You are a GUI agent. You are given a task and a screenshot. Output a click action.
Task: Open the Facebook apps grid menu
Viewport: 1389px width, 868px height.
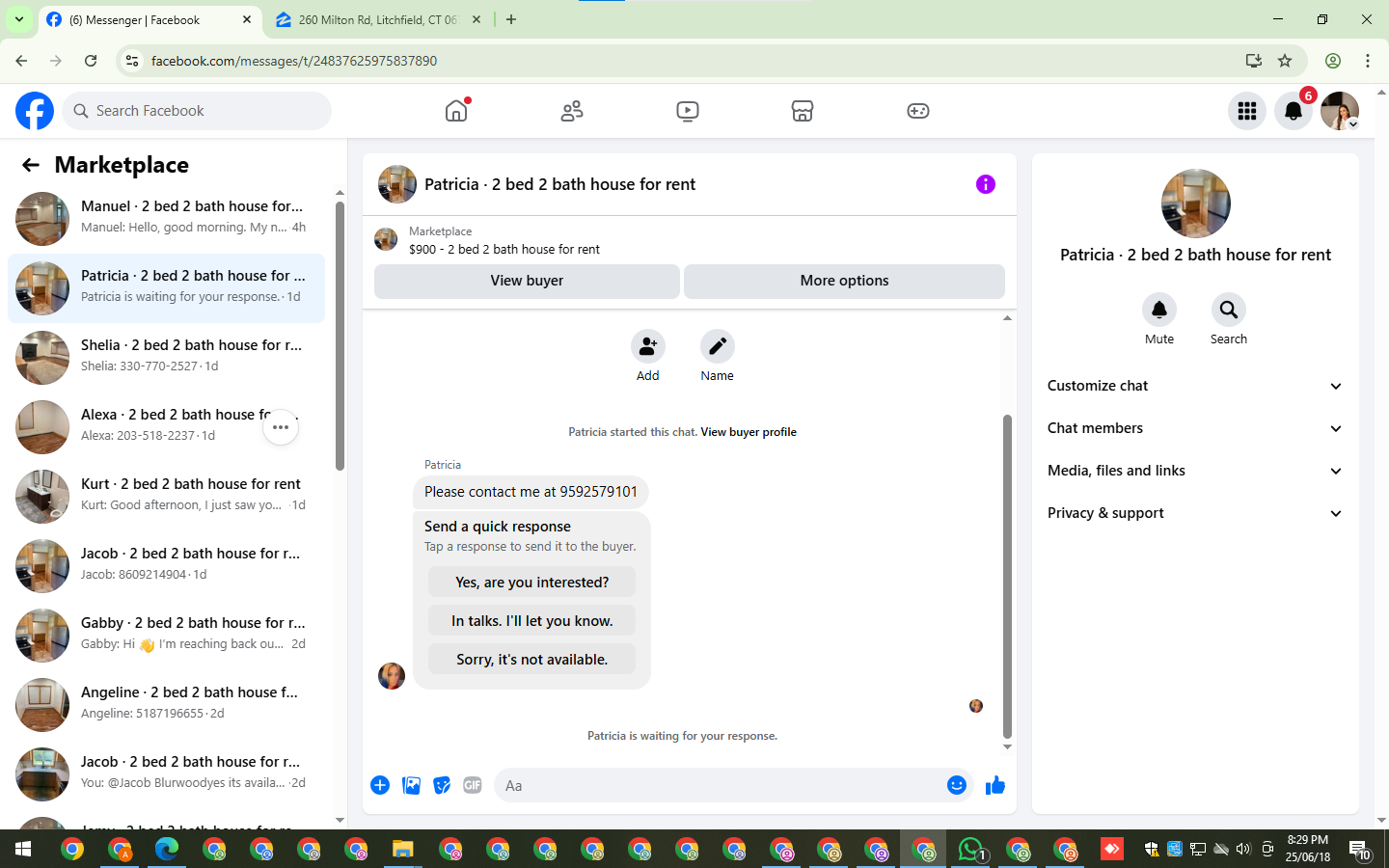tap(1247, 111)
